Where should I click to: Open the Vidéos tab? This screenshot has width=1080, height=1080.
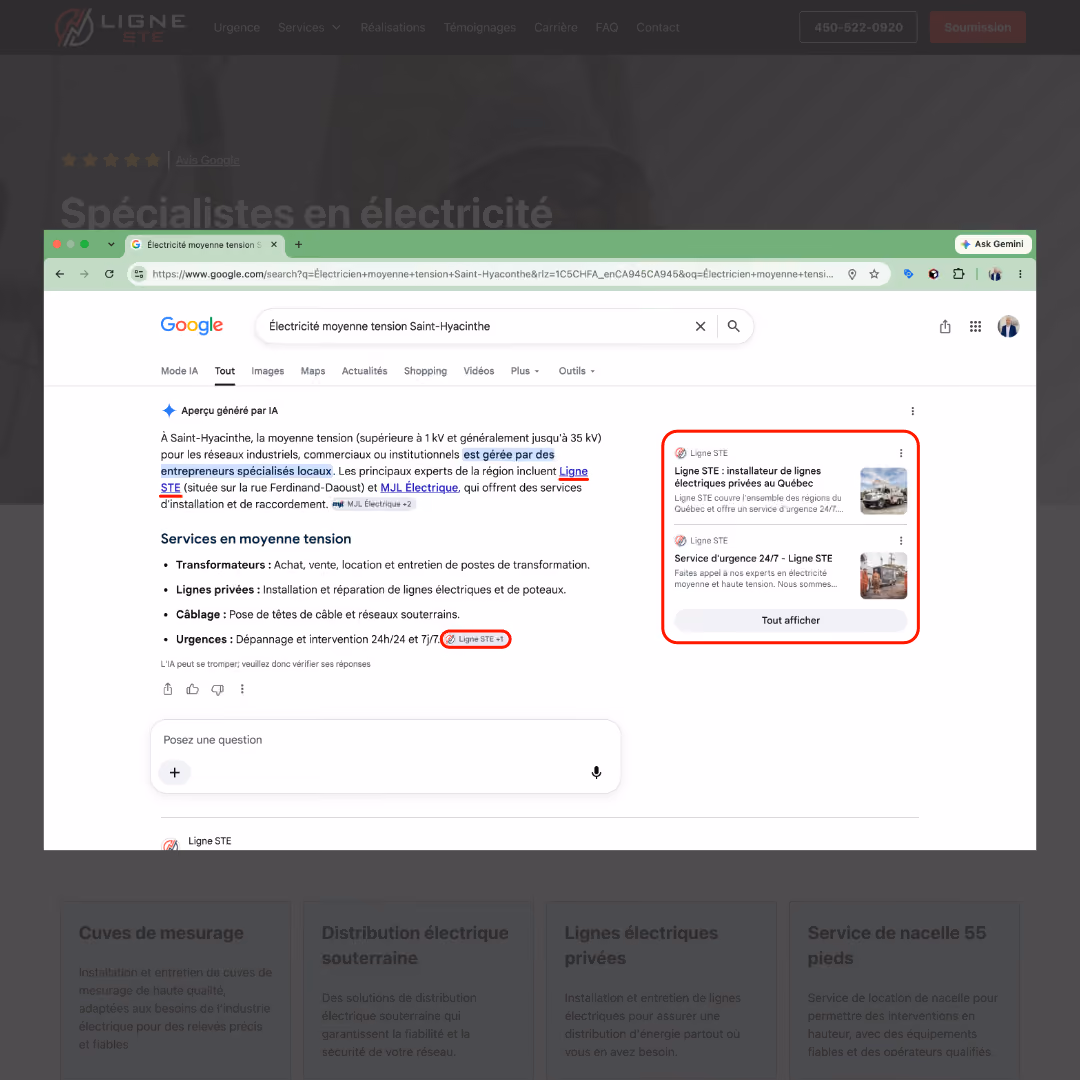click(x=479, y=371)
